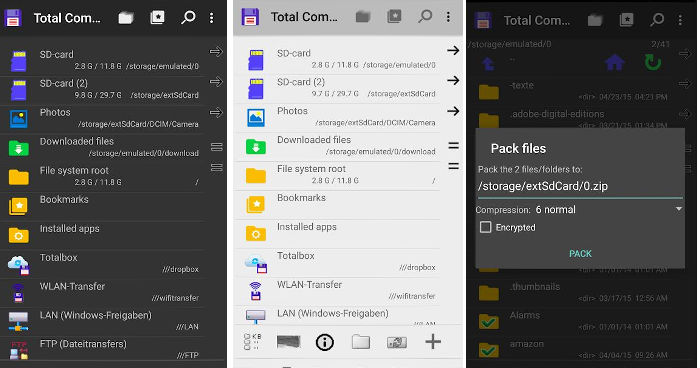This screenshot has width=700, height=368.
Task: Toggle the checked amazon folder selection
Action: pos(489,350)
